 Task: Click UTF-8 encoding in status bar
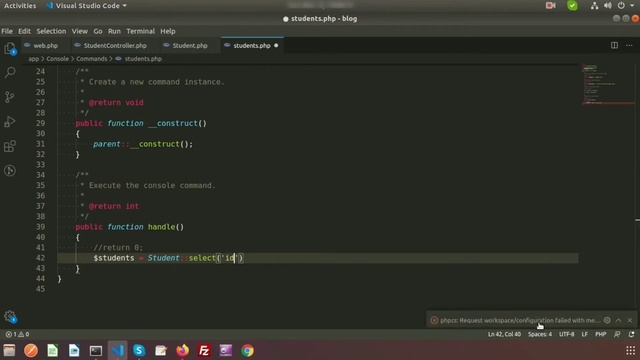[567, 334]
